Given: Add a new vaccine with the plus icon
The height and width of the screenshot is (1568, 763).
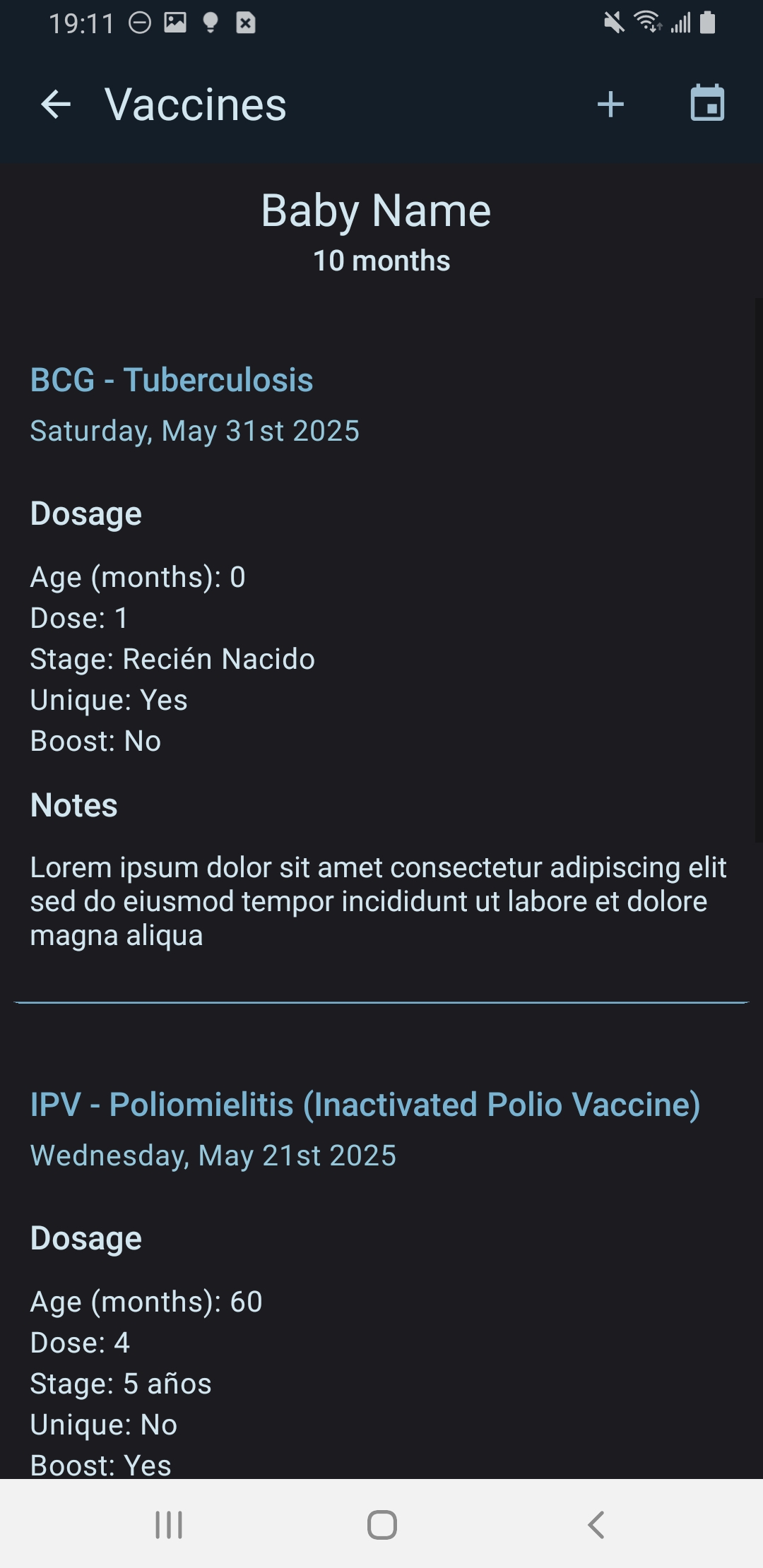Looking at the screenshot, I should pyautogui.click(x=610, y=105).
